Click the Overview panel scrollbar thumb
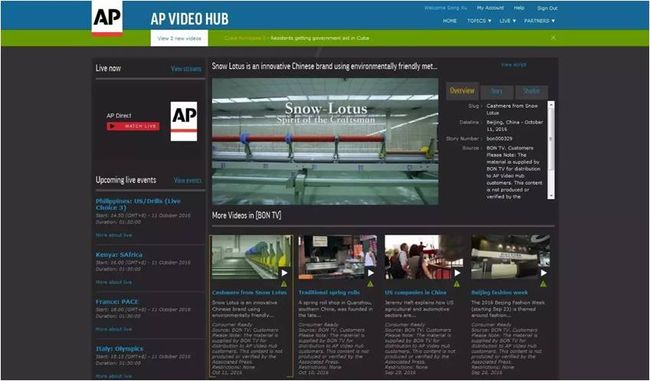The height and width of the screenshot is (381, 650). (551, 139)
